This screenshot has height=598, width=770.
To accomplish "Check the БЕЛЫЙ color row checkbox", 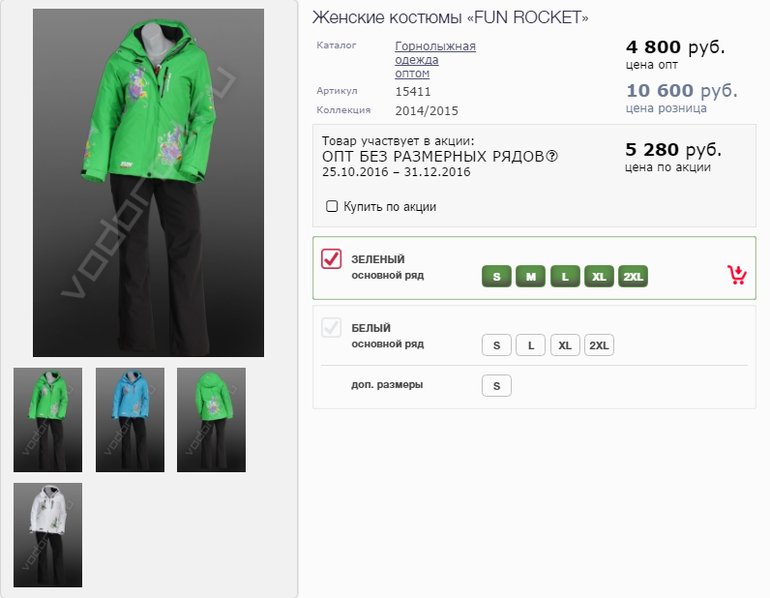I will pos(332,328).
